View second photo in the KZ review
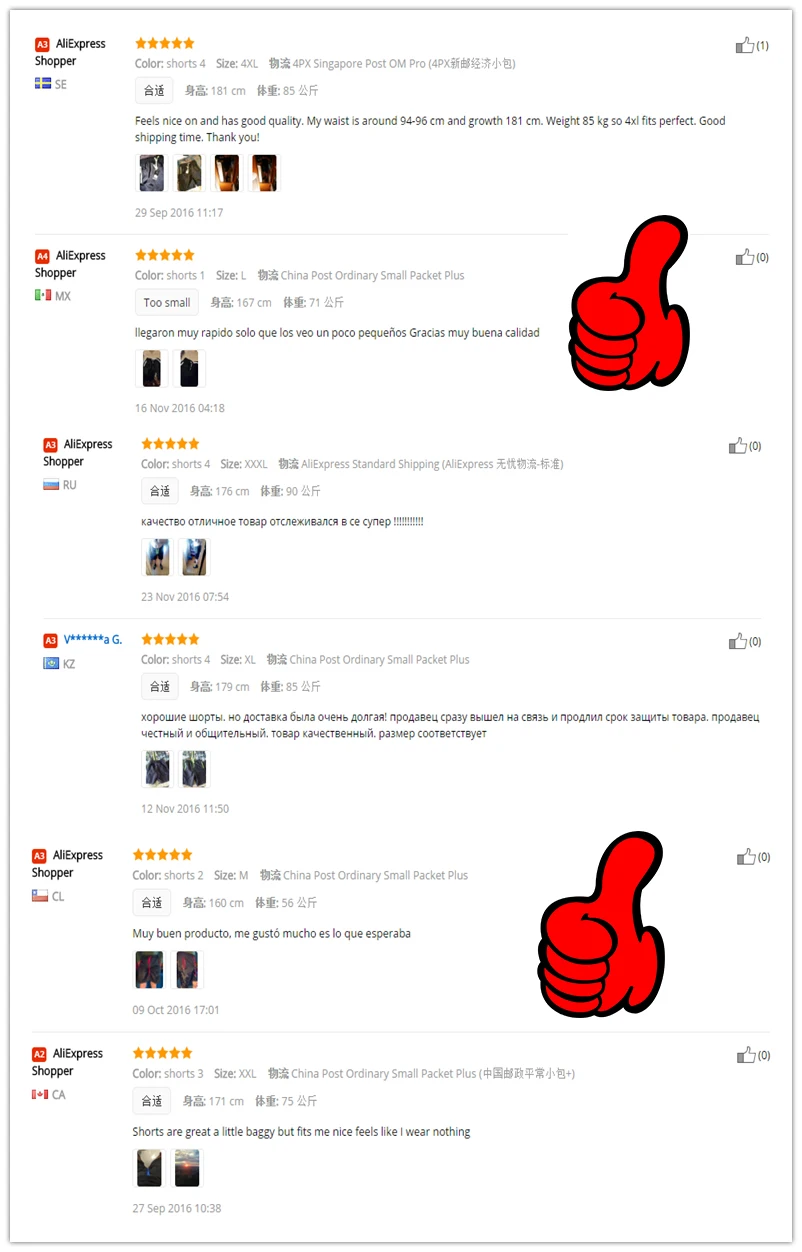 (x=194, y=769)
